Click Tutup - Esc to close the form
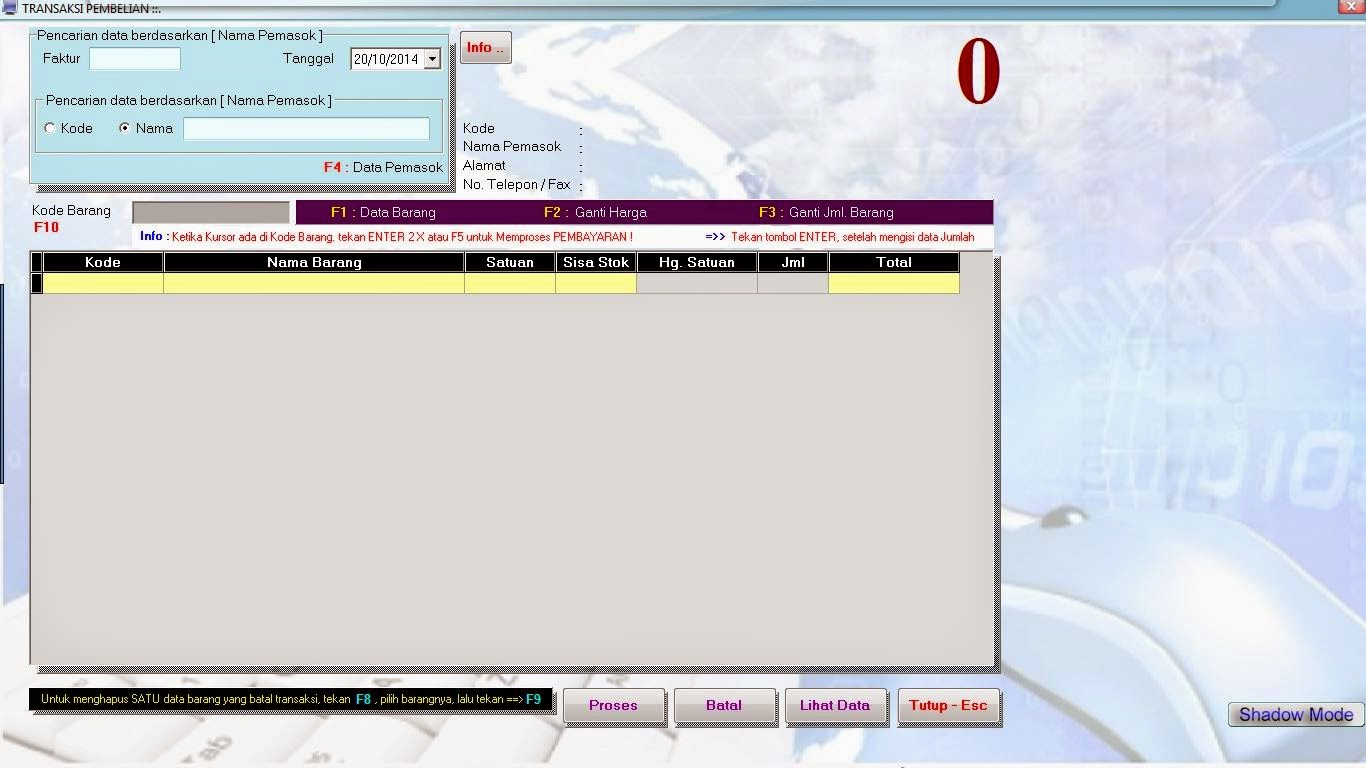This screenshot has width=1366, height=768. (948, 705)
